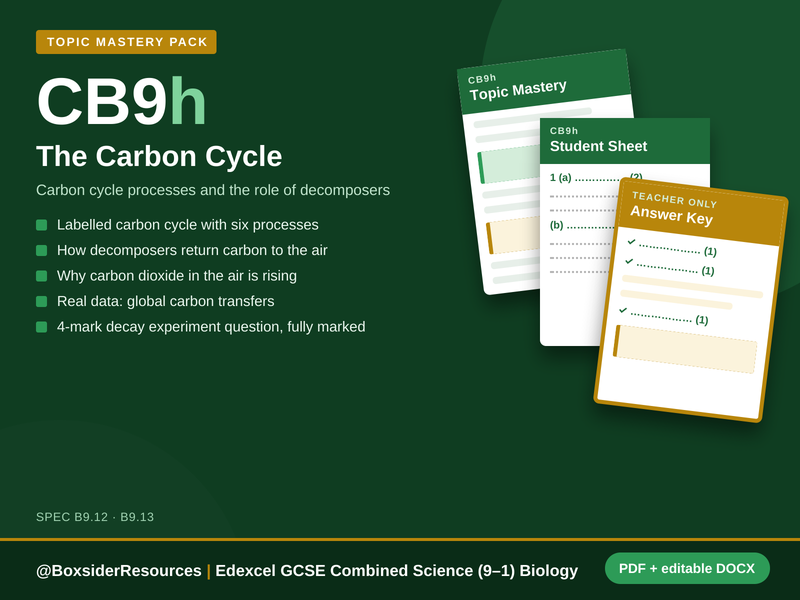
Task: Click green square beside Why carbon dioxide bullet
Action: pos(42,276)
